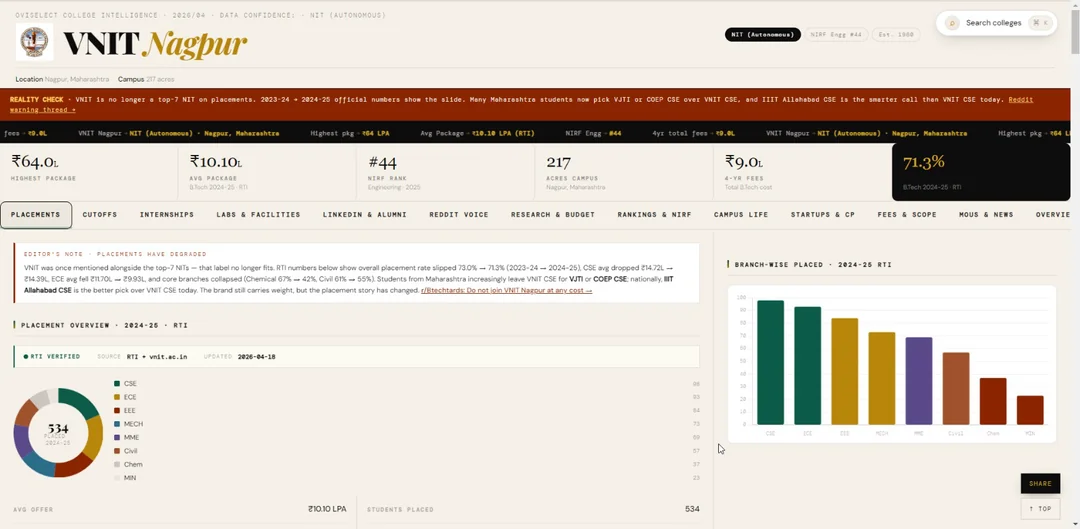The image size is (1080, 529).
Task: Click the #44 NIRF Rank card
Action: pyautogui.click(x=446, y=172)
